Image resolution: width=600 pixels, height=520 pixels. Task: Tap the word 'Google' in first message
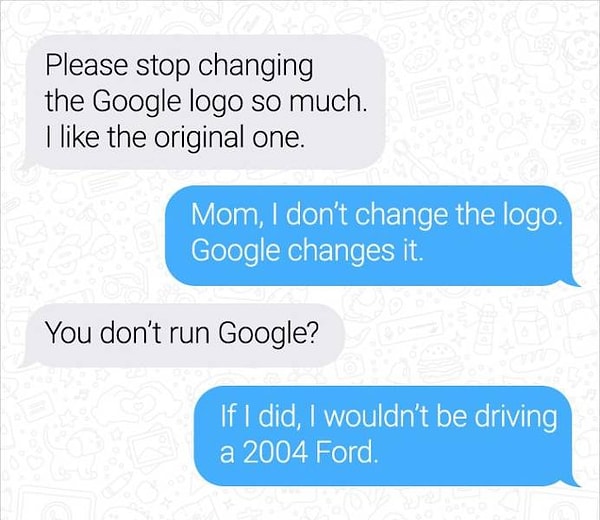click(x=135, y=103)
